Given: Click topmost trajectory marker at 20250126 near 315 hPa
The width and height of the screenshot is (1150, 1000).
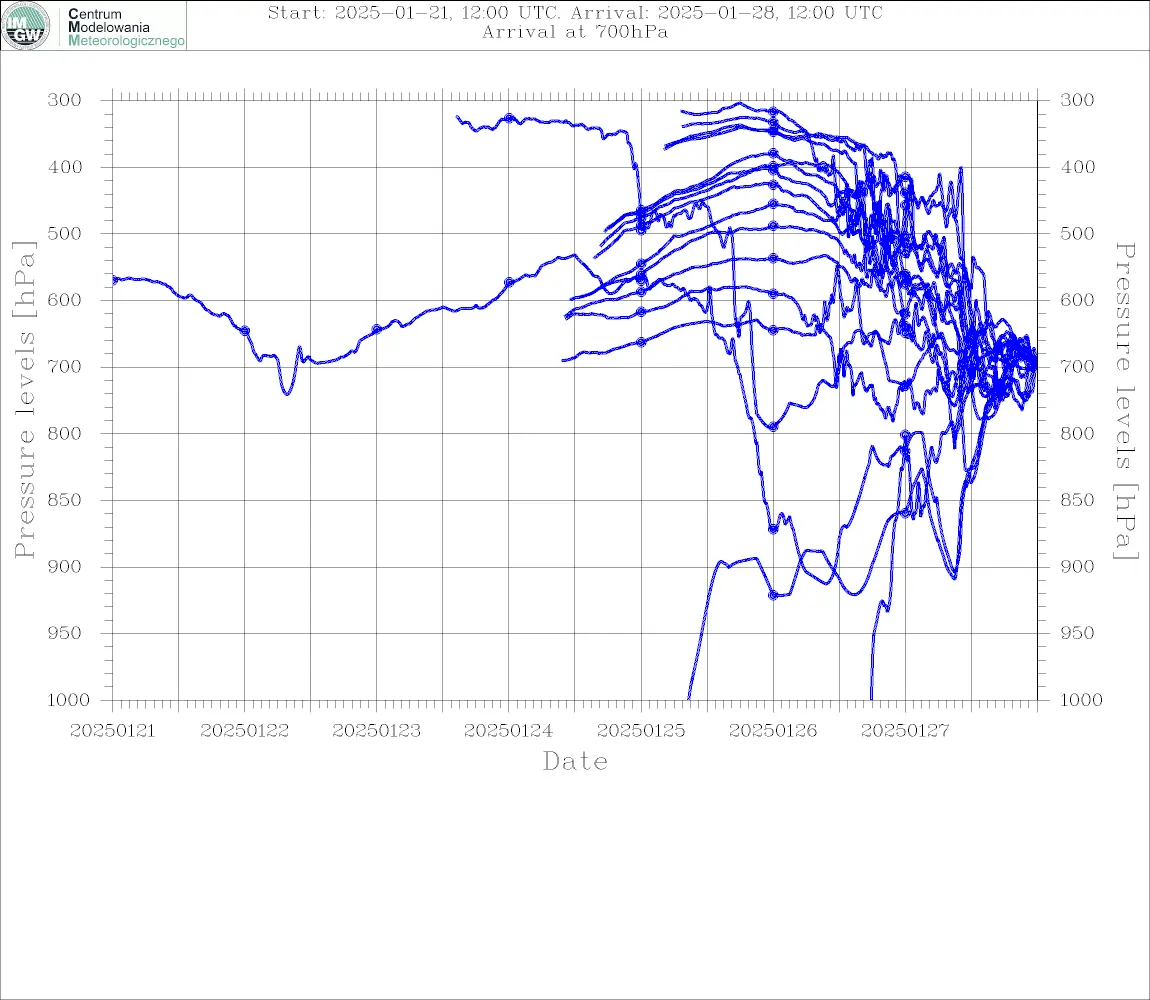Looking at the screenshot, I should pyautogui.click(x=773, y=112).
